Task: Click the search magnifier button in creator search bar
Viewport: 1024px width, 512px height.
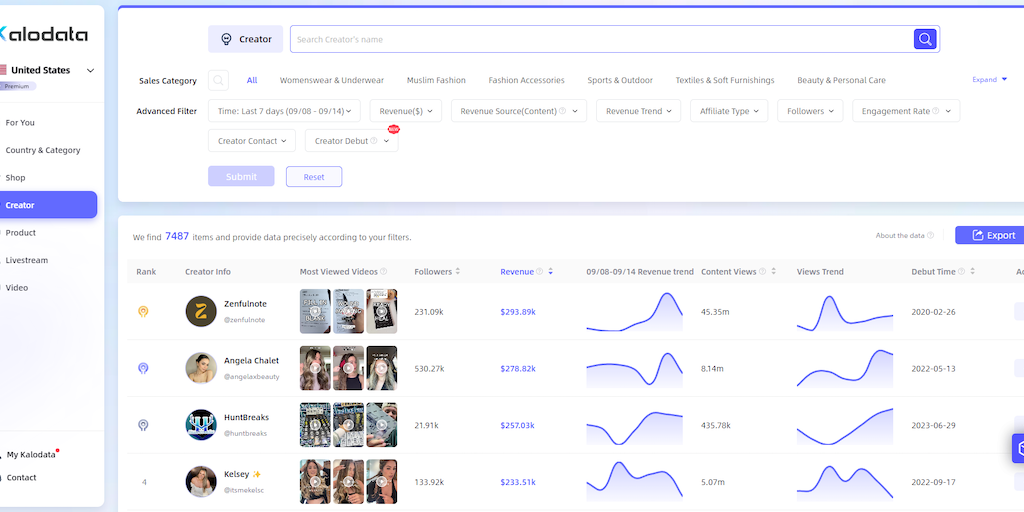Action: click(x=925, y=39)
